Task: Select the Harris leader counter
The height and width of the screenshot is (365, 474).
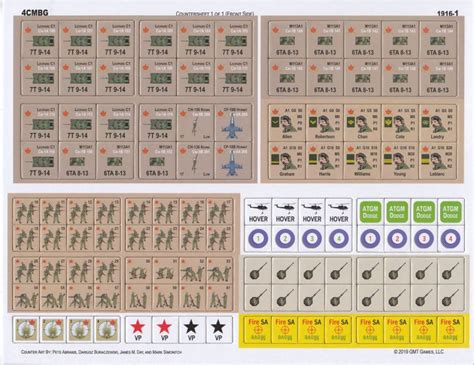Action: coord(325,160)
